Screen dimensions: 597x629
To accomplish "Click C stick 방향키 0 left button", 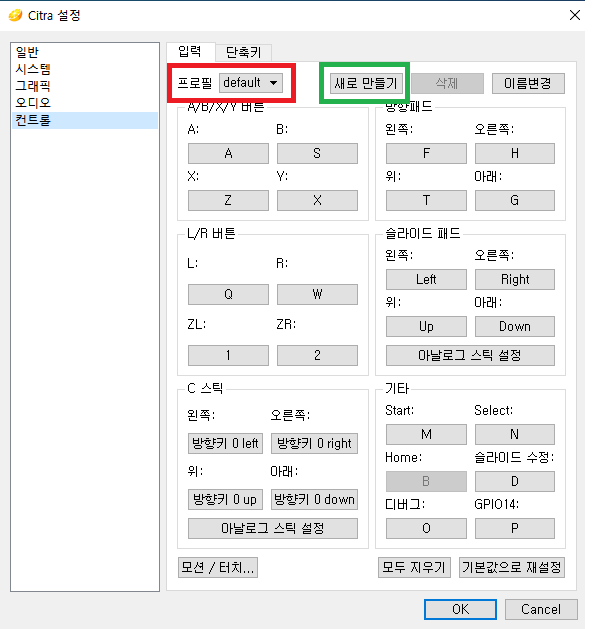I will coord(225,443).
